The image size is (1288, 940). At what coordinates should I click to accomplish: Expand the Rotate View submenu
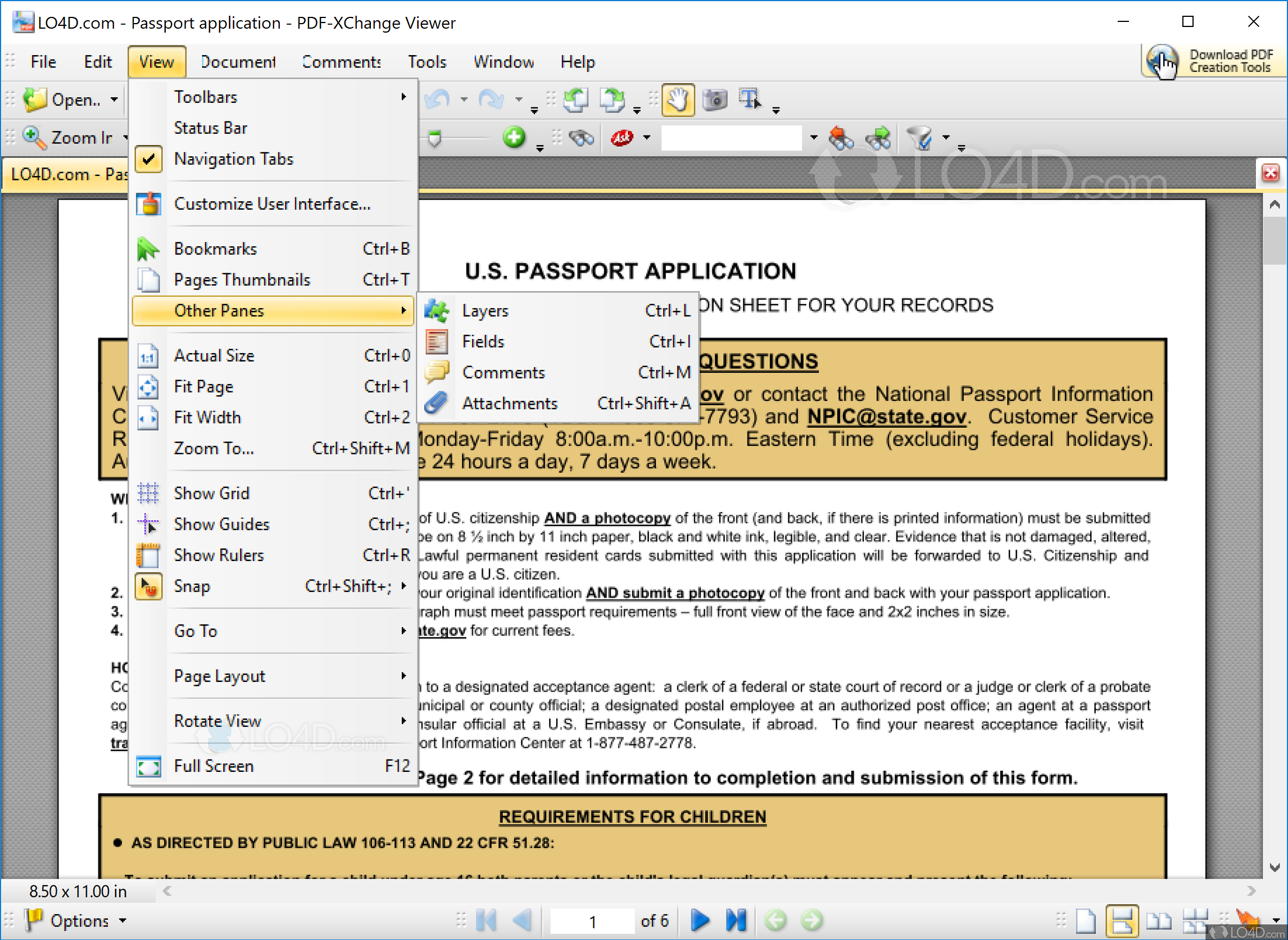272,721
